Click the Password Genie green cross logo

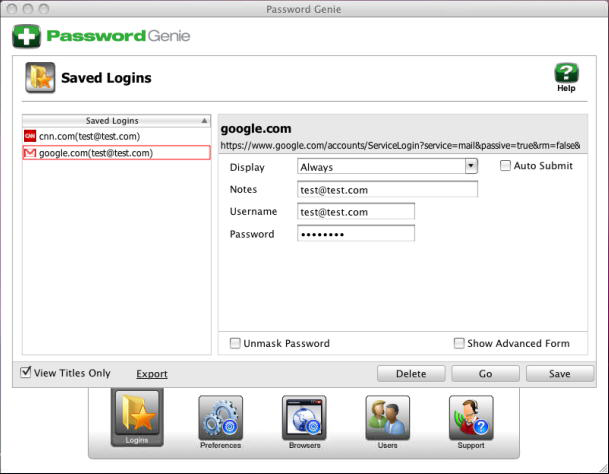coord(26,36)
